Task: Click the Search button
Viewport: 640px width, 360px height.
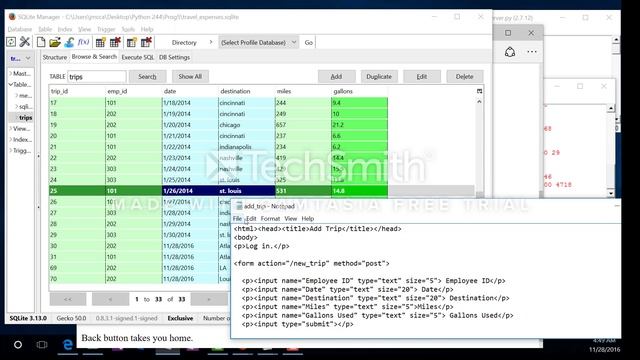Action: (x=147, y=76)
